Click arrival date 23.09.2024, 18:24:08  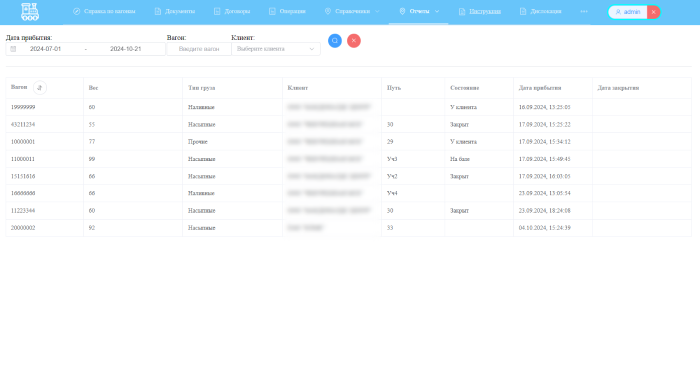tap(545, 210)
